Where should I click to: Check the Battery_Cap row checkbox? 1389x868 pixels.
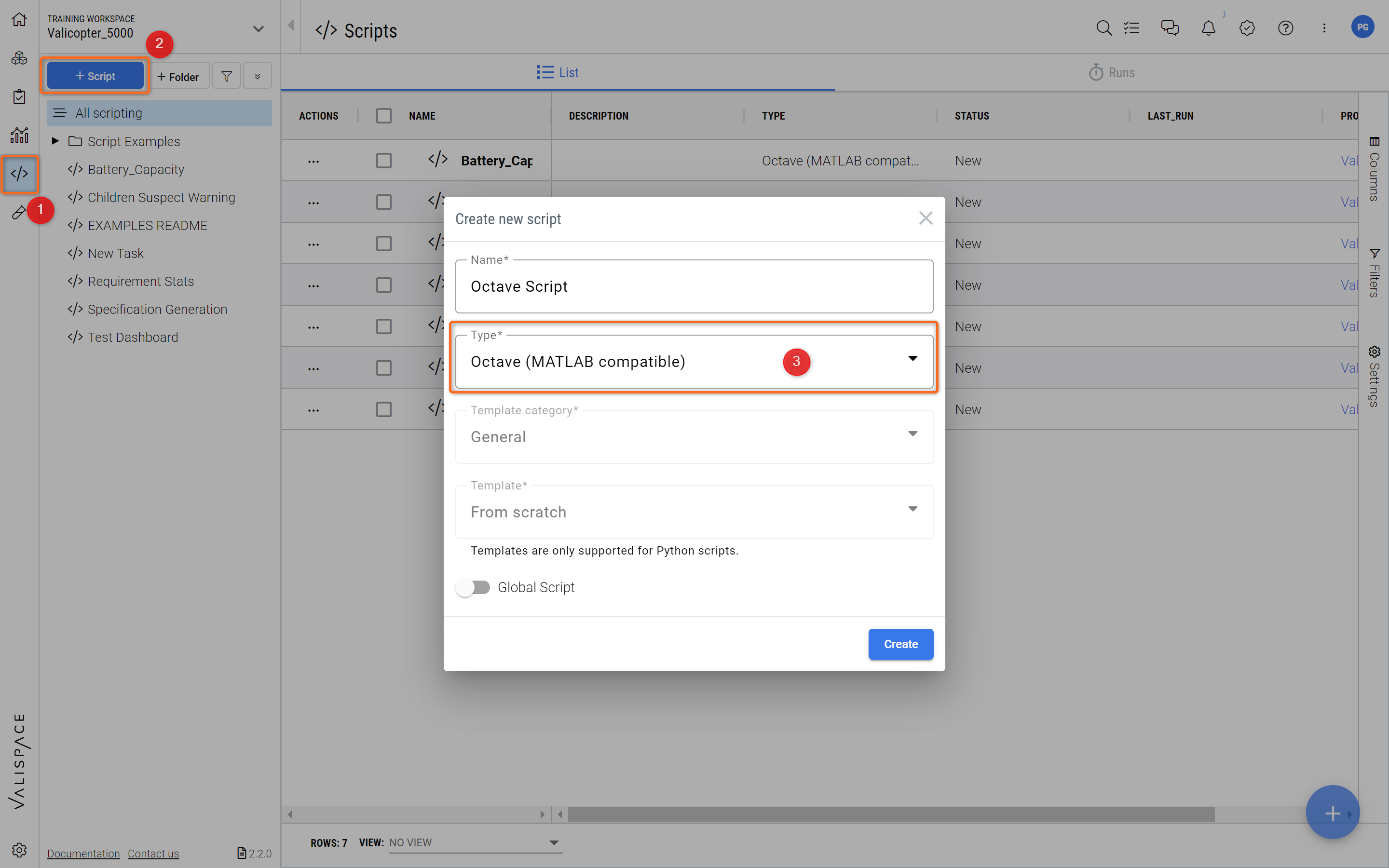click(383, 161)
